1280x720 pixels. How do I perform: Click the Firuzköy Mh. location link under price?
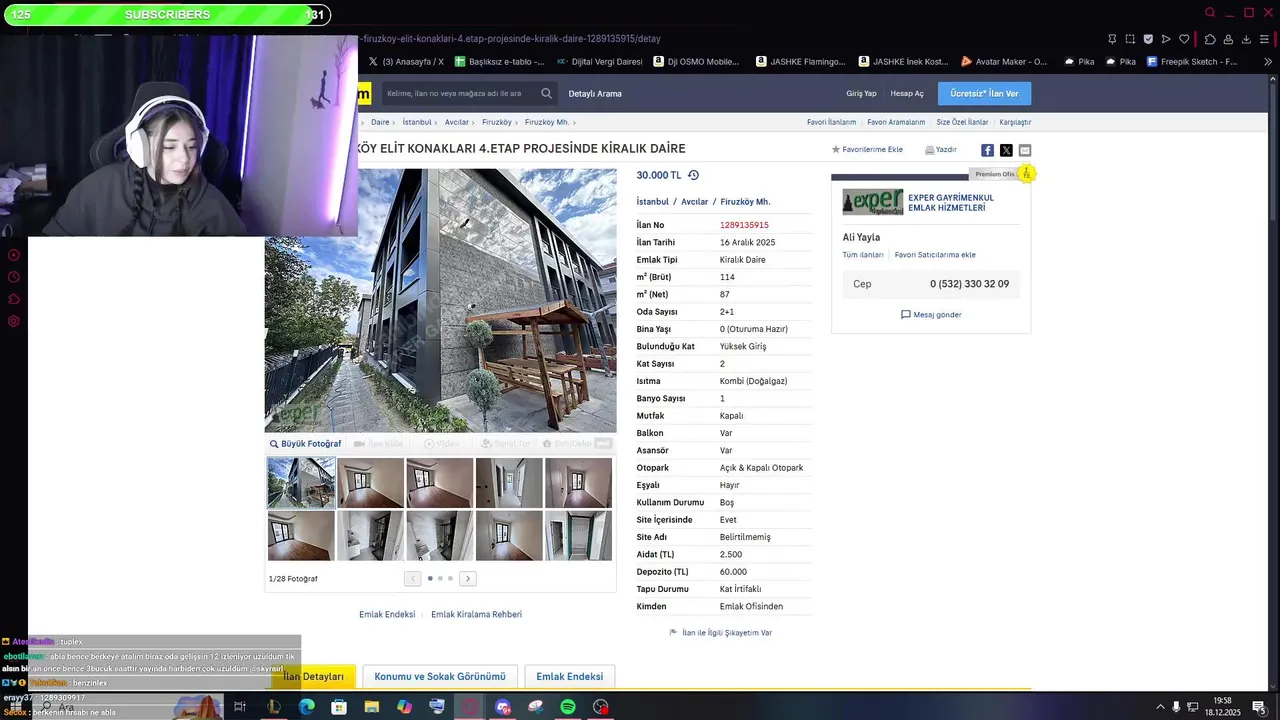[x=745, y=202]
